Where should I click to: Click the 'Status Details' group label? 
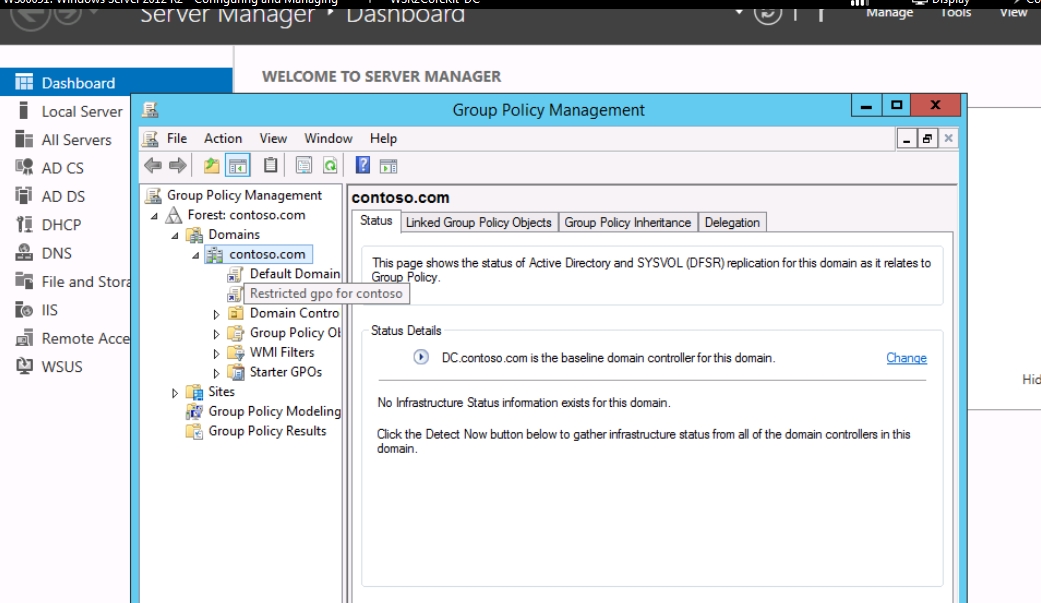point(406,330)
